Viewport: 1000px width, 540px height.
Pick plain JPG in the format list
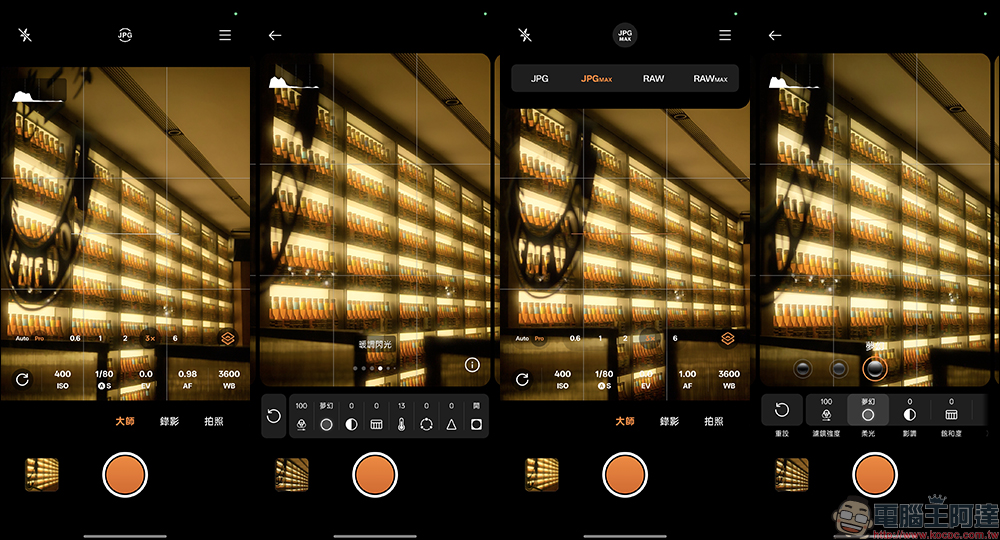coord(539,78)
